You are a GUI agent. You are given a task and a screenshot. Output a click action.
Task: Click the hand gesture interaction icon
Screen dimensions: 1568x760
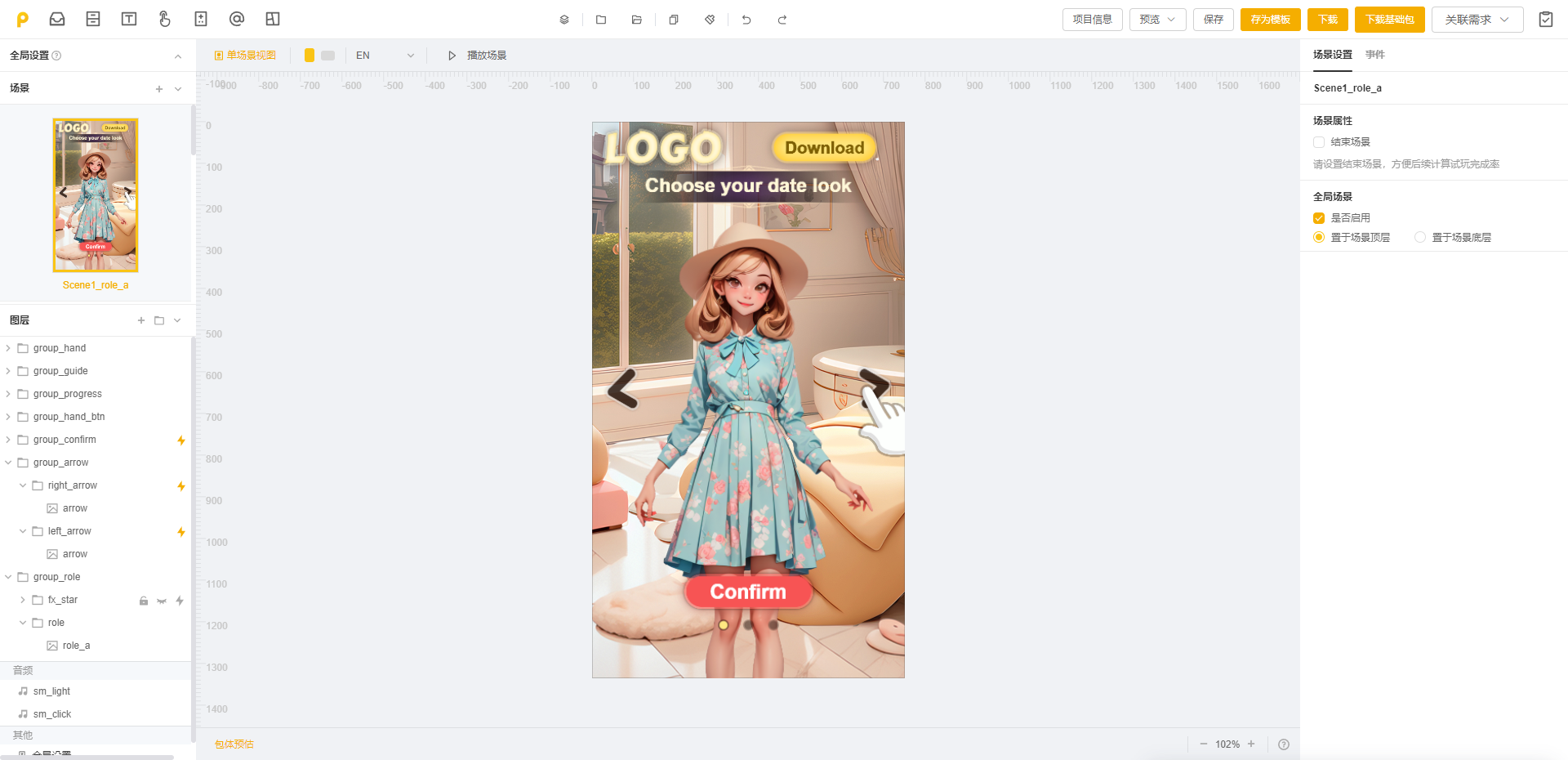coord(165,19)
